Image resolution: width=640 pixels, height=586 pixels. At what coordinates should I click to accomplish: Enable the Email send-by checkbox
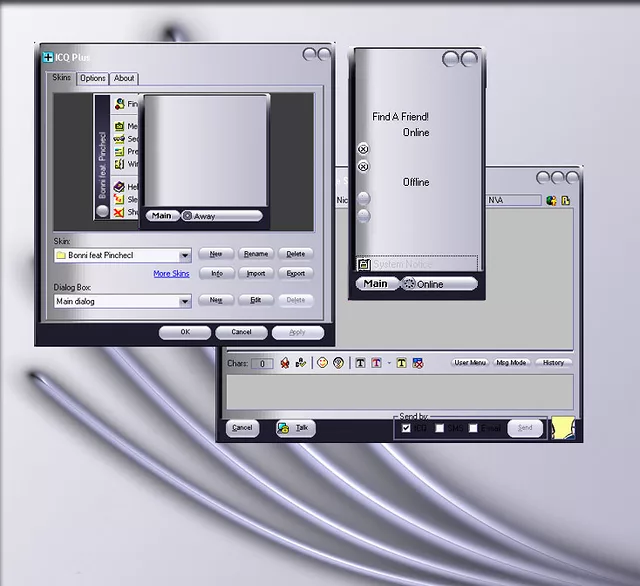473,428
